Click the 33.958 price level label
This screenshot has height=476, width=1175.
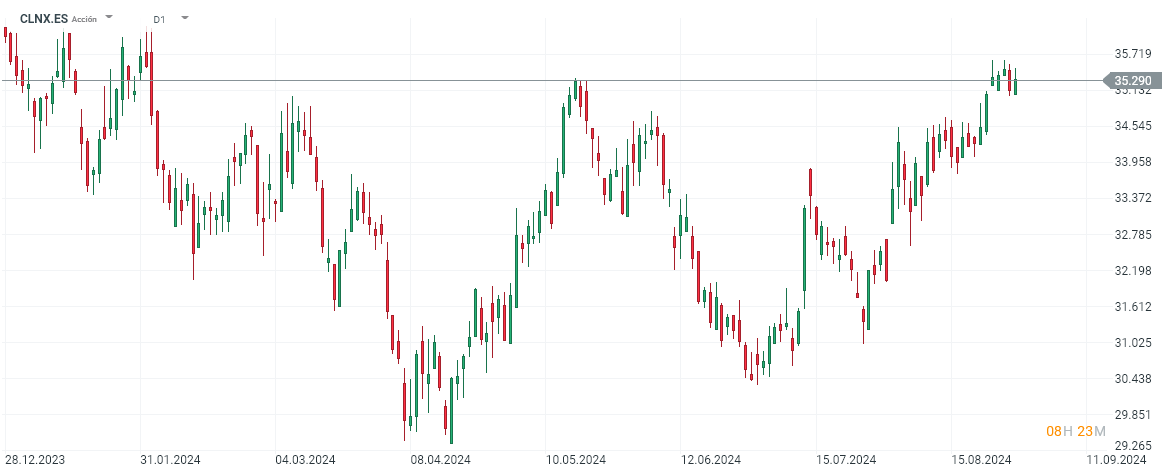1132,162
